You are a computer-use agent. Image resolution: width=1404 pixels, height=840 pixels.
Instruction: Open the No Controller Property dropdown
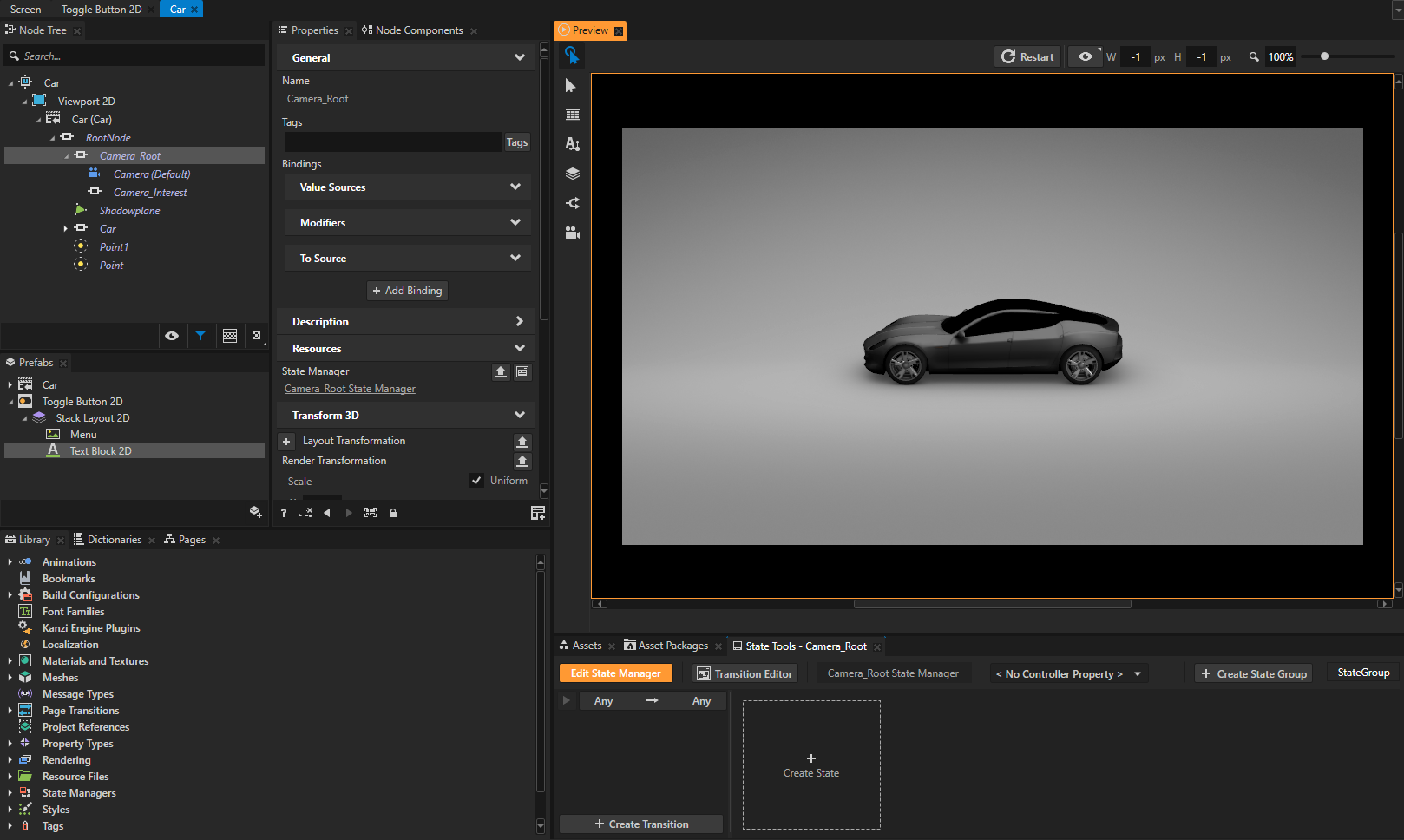pos(1068,673)
